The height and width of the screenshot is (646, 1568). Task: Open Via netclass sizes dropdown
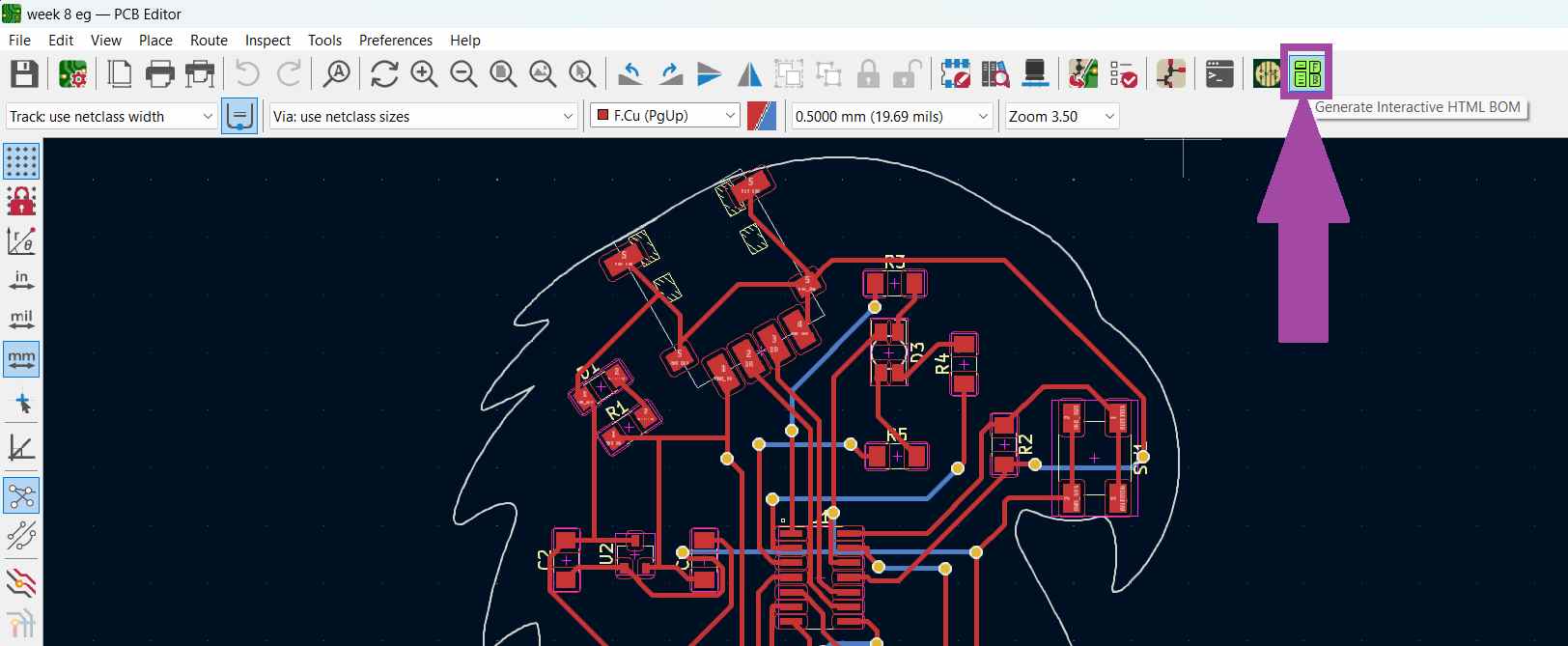569,117
